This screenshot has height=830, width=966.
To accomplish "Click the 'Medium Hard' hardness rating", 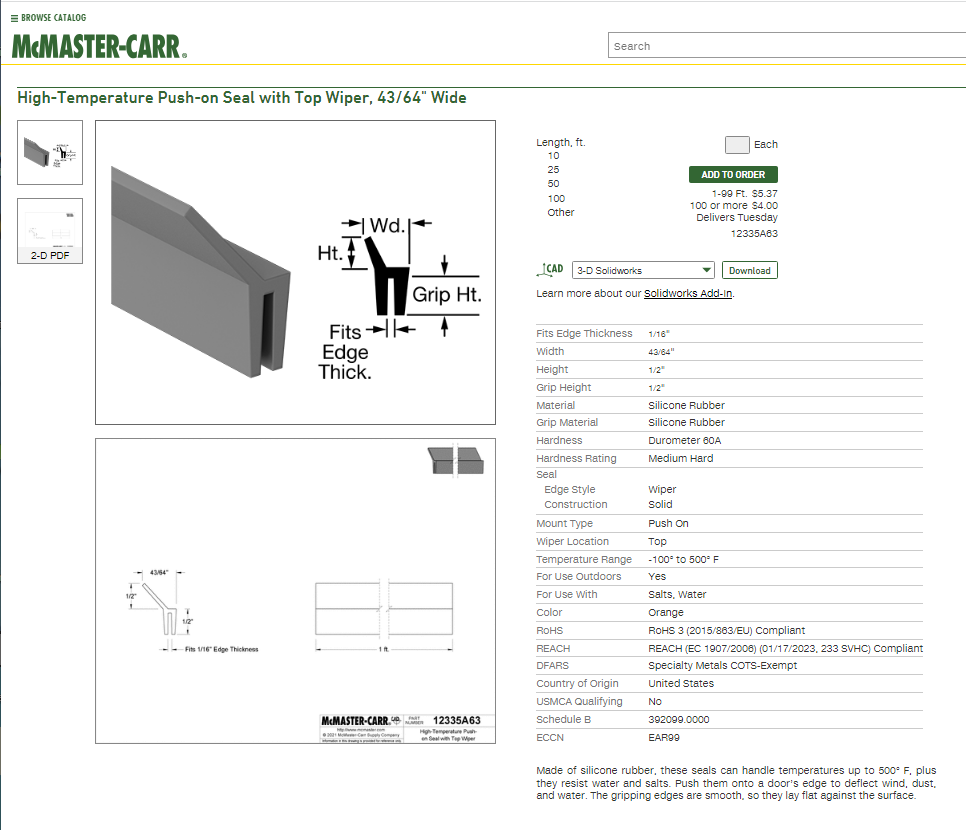I will (x=681, y=458).
